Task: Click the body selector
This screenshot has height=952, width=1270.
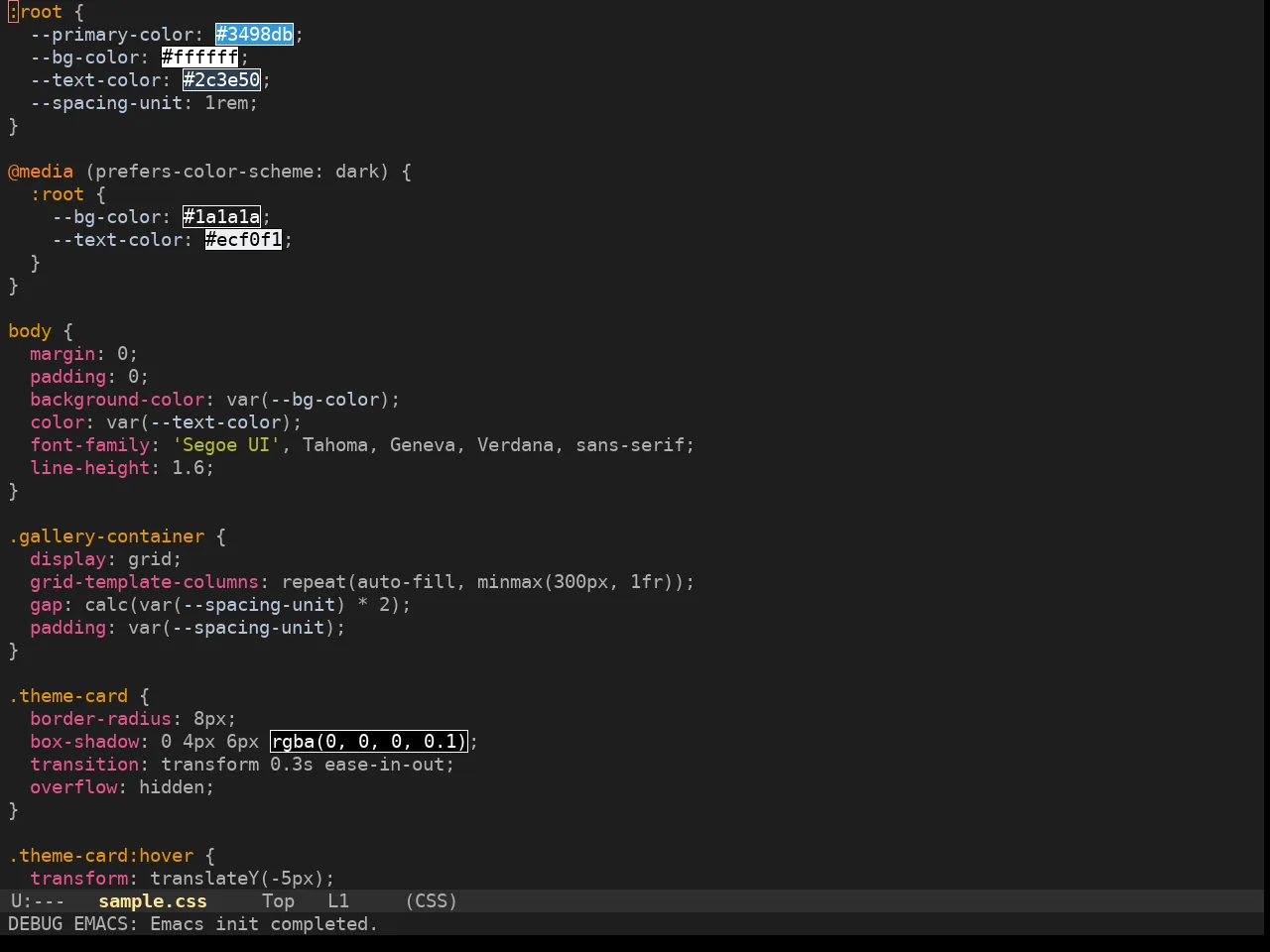Action: 30,331
